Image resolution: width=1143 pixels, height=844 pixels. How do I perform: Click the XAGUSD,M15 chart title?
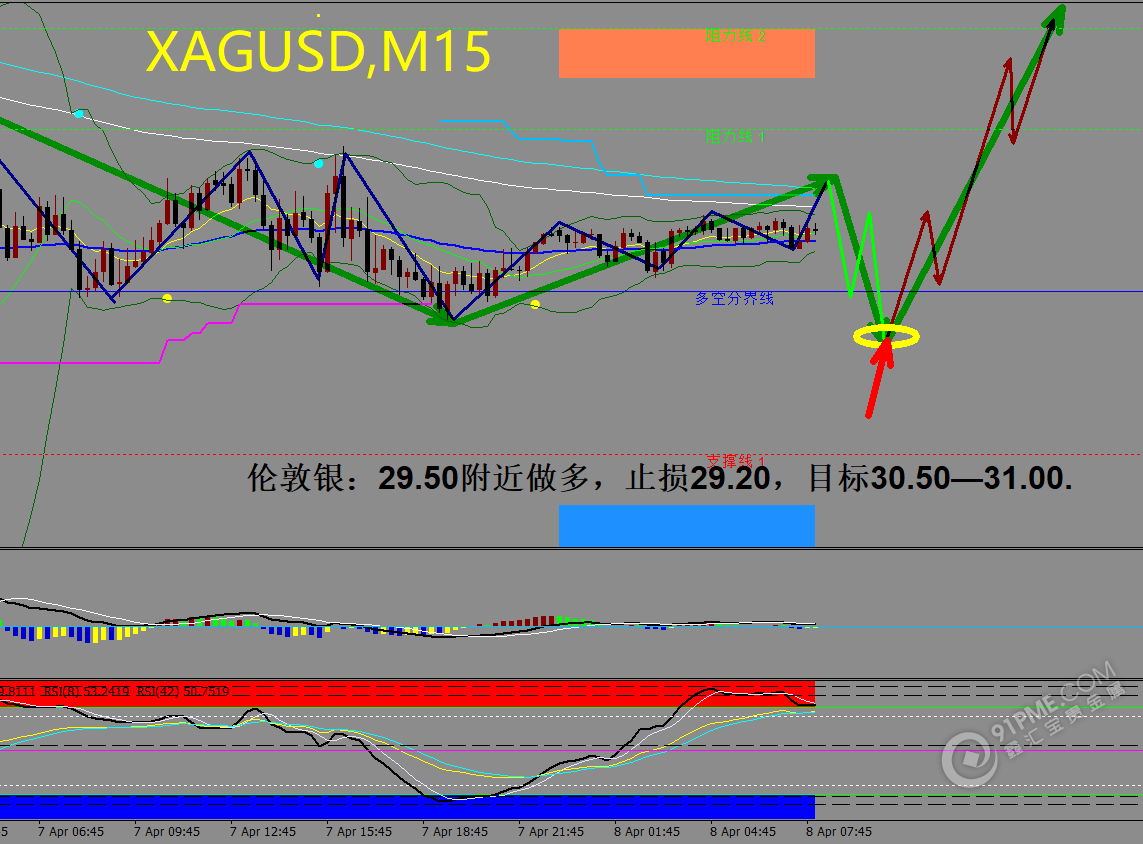318,53
